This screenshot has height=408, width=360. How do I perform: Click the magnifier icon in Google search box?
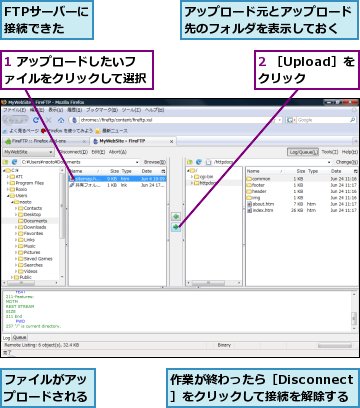(x=352, y=120)
